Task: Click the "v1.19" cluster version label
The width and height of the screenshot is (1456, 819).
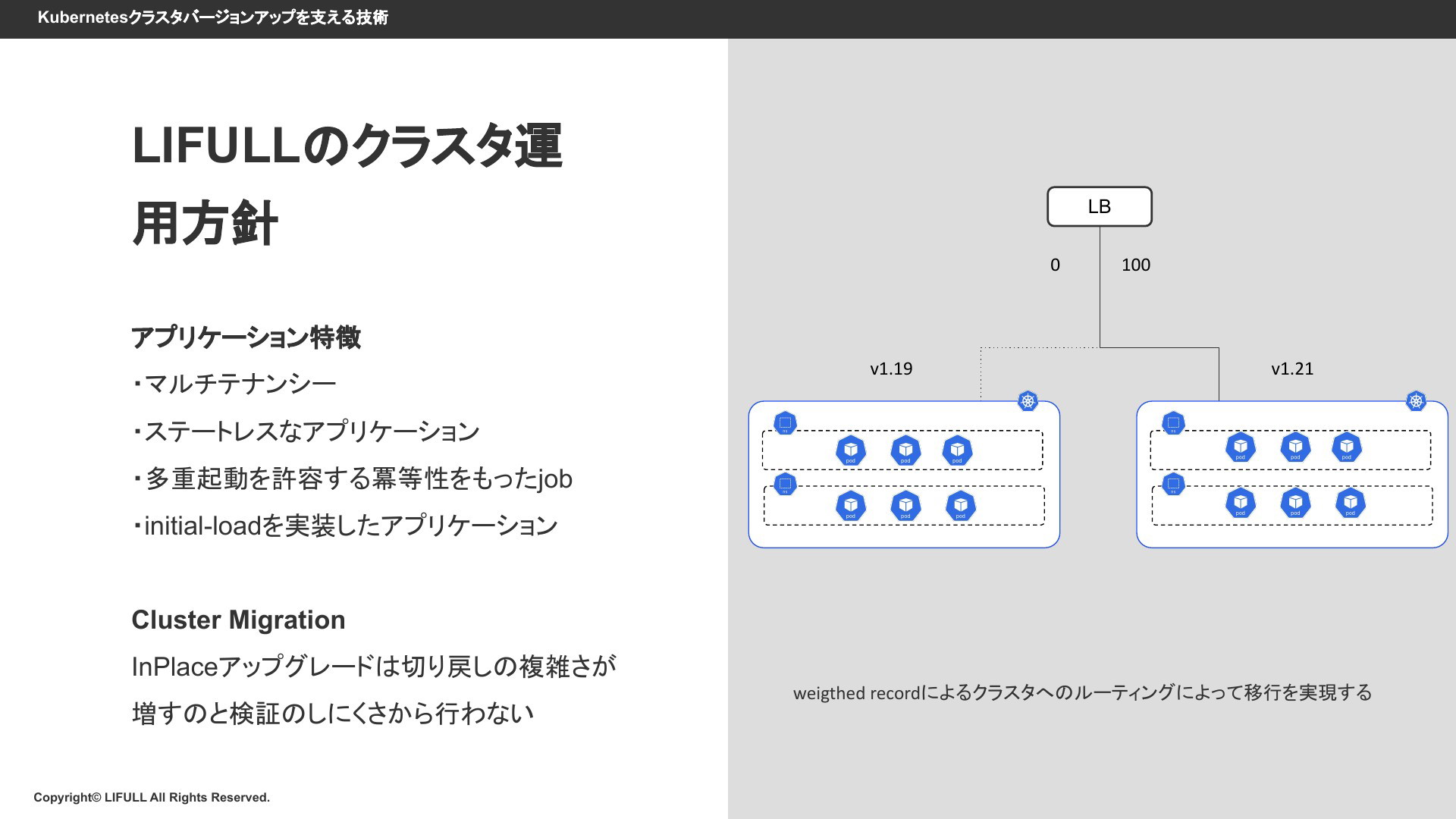Action: click(891, 369)
